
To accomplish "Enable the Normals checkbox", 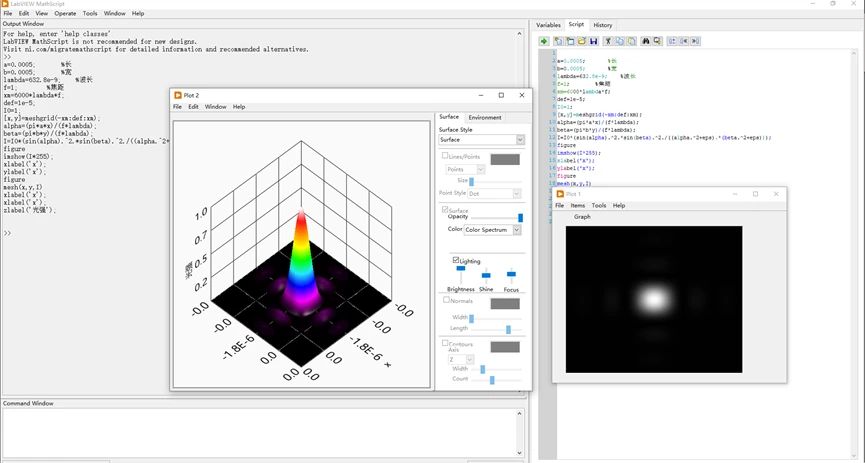I will point(447,300).
